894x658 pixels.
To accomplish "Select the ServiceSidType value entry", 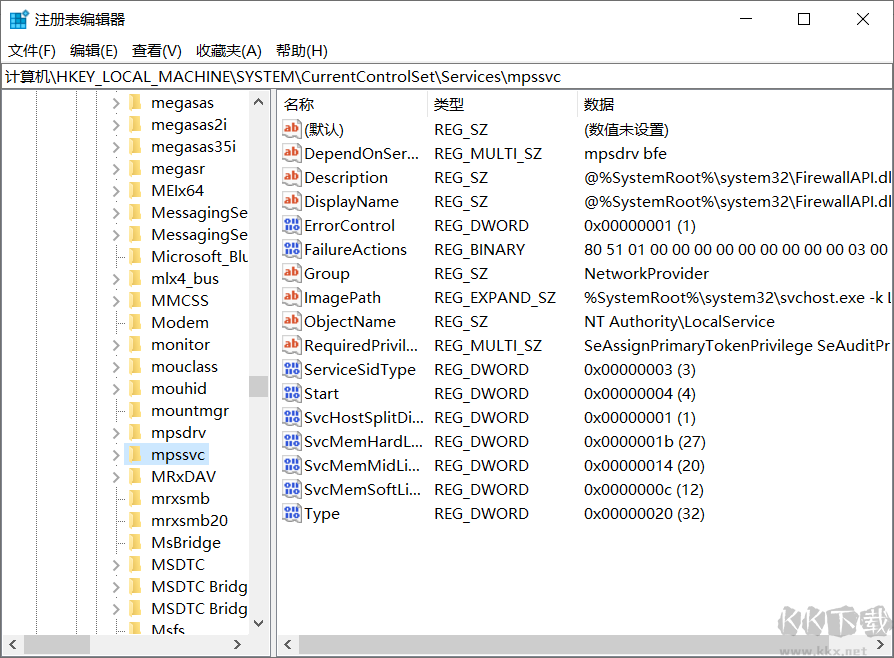I will pos(360,370).
